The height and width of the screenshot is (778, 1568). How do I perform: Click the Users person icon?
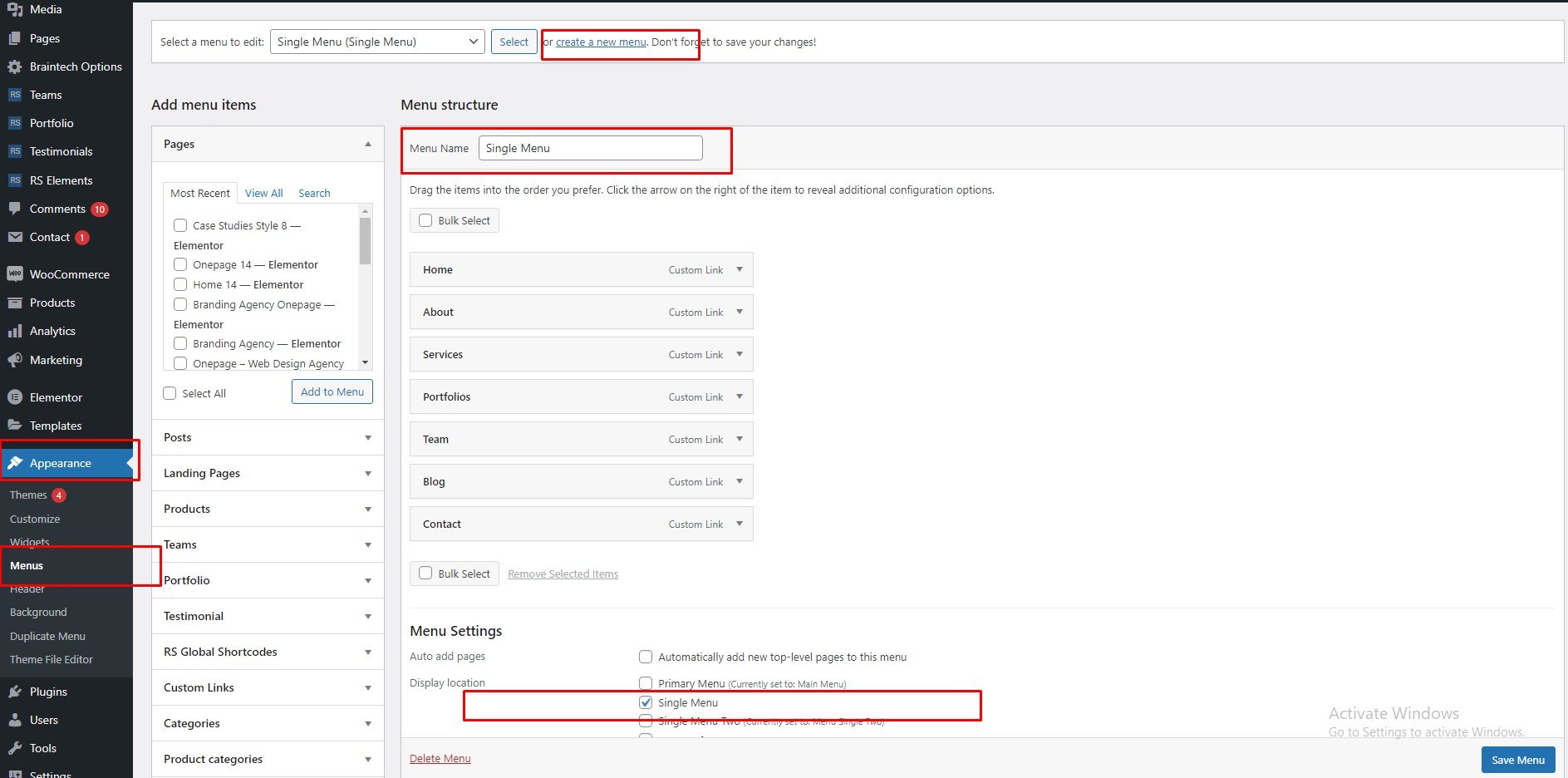pyautogui.click(x=15, y=720)
